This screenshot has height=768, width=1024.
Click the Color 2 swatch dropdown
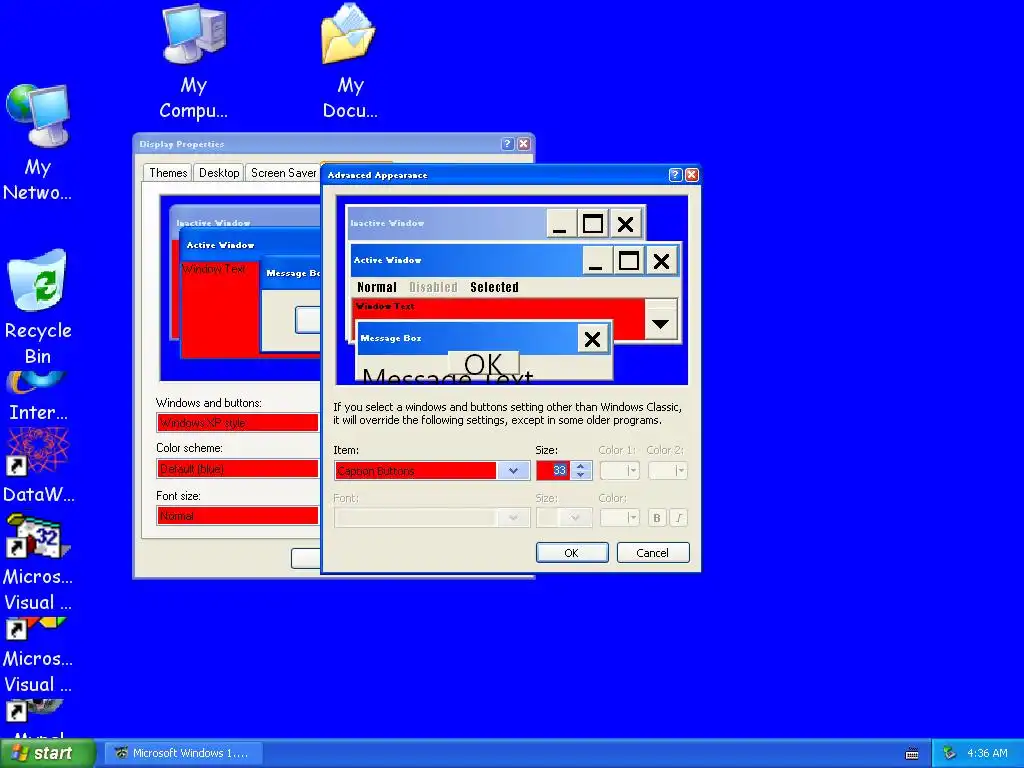point(667,470)
